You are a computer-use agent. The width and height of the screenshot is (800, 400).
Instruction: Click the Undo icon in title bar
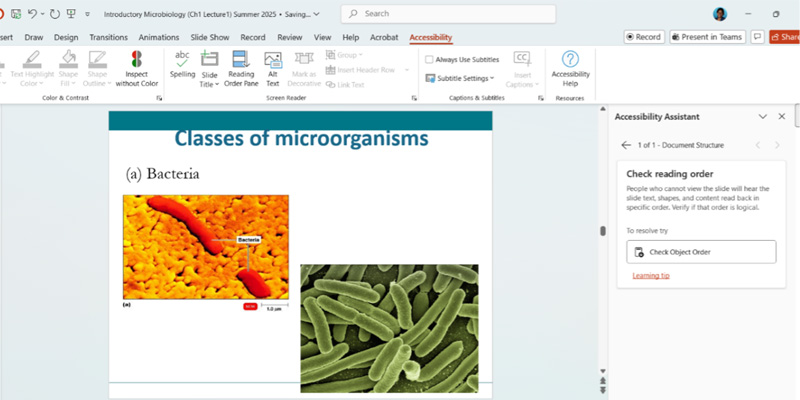(x=33, y=14)
